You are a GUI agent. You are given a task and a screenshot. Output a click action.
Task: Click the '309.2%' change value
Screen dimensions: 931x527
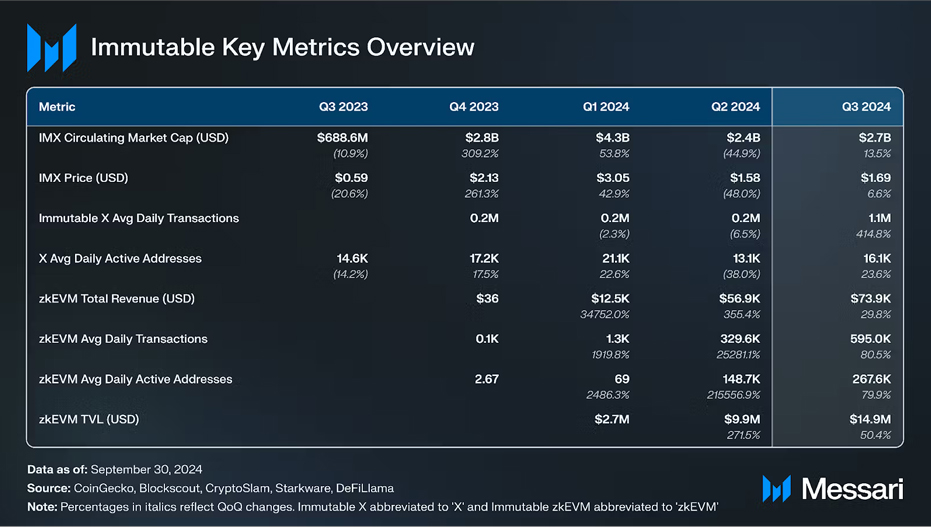[x=480, y=154]
